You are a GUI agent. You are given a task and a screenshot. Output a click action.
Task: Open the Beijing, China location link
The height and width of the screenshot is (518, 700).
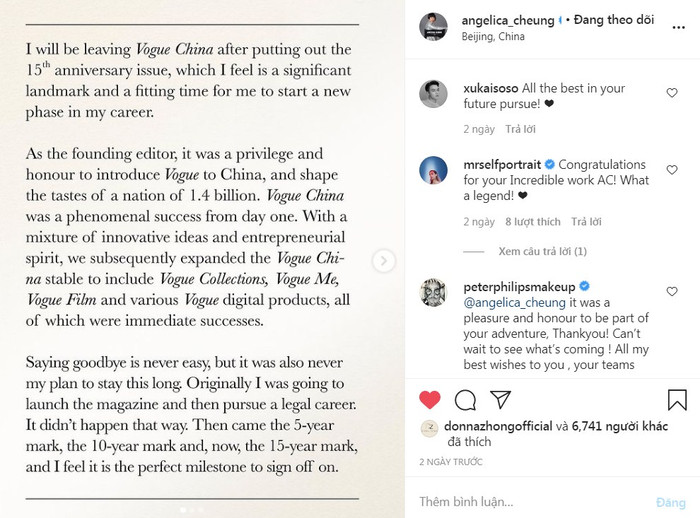tap(494, 36)
